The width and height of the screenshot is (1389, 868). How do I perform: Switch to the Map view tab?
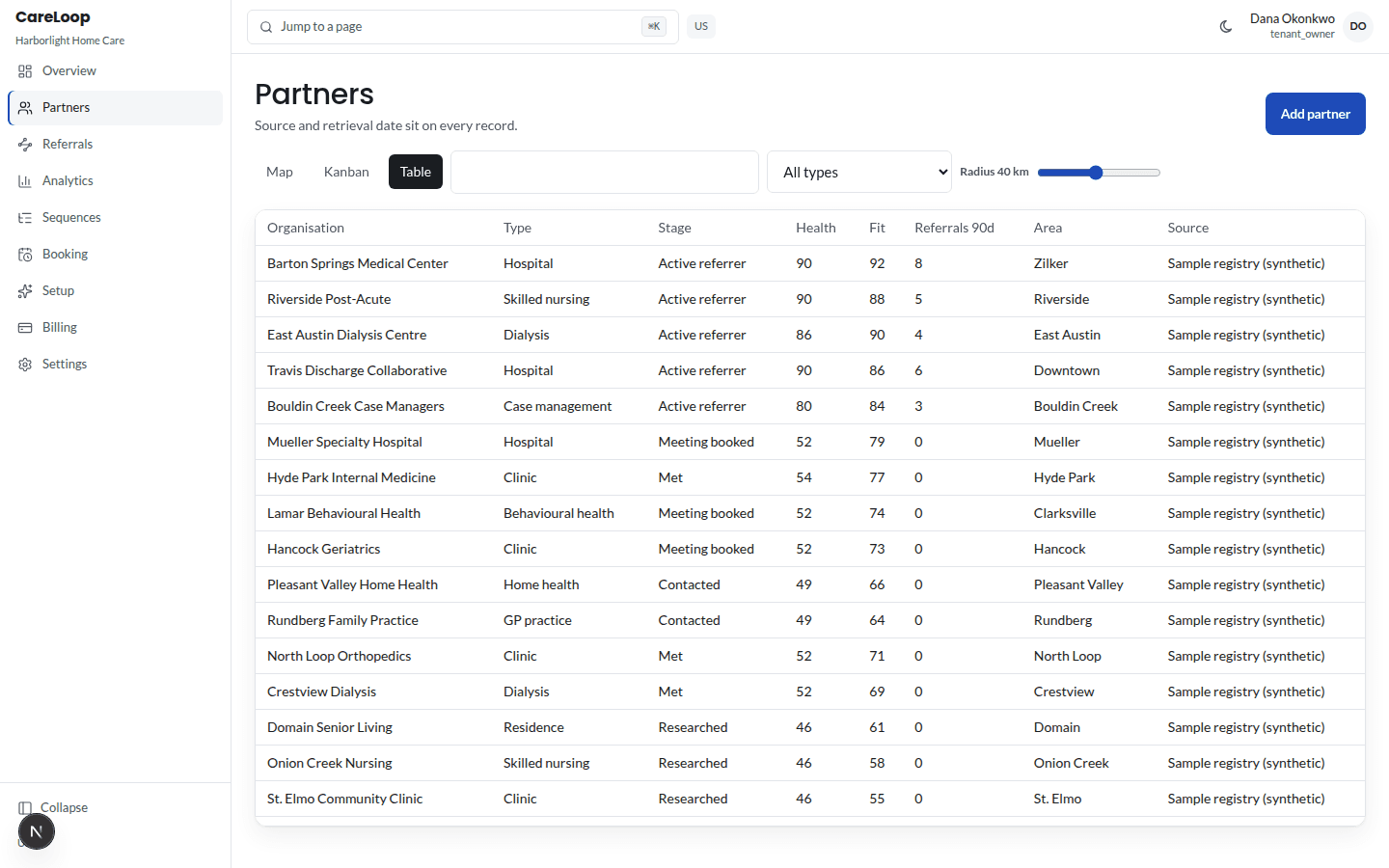tap(280, 173)
